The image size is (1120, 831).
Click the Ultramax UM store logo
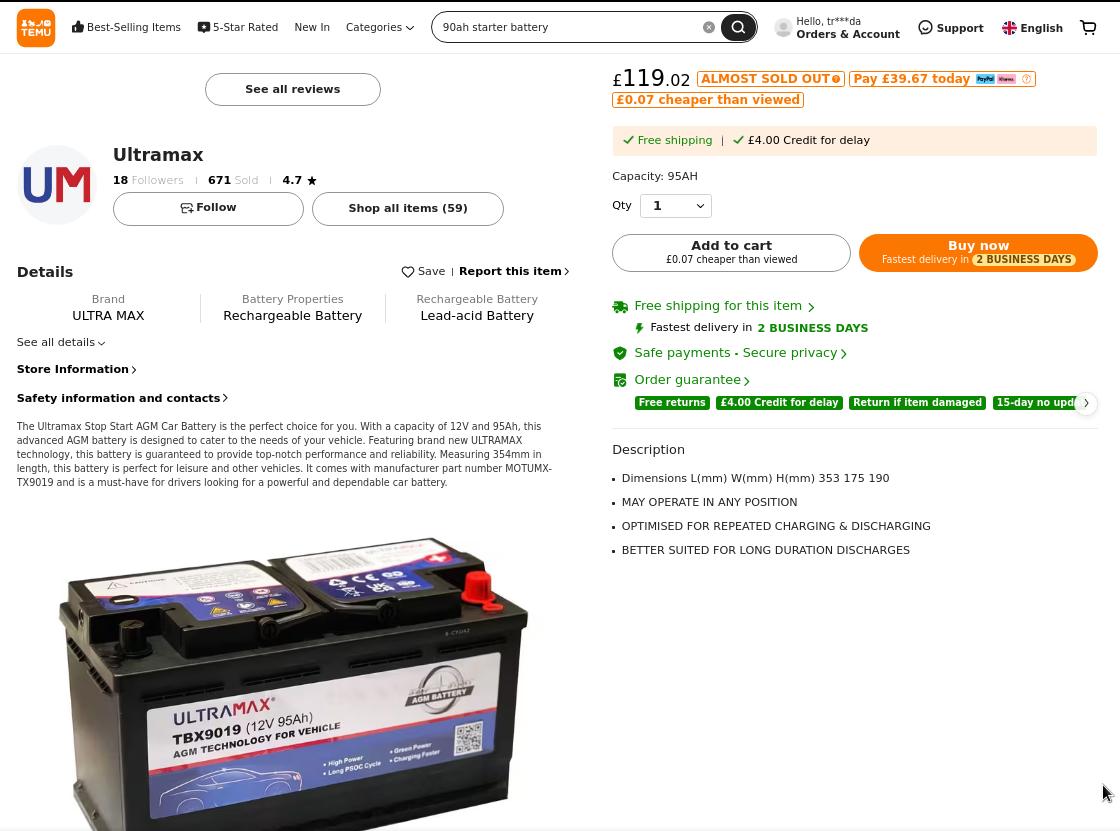tap(56, 185)
